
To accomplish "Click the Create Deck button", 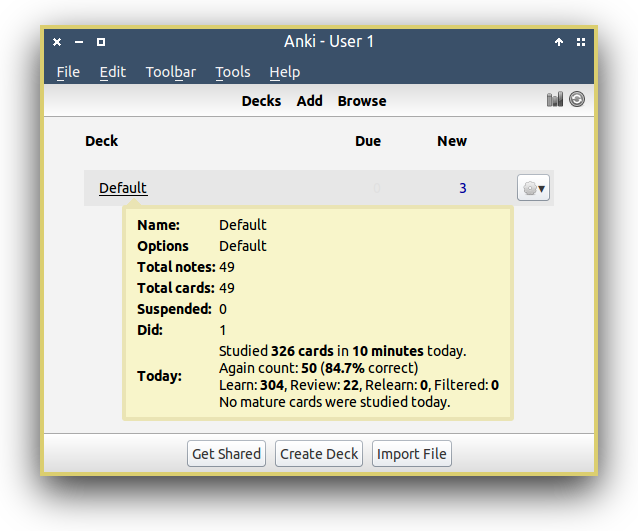I will 319,454.
